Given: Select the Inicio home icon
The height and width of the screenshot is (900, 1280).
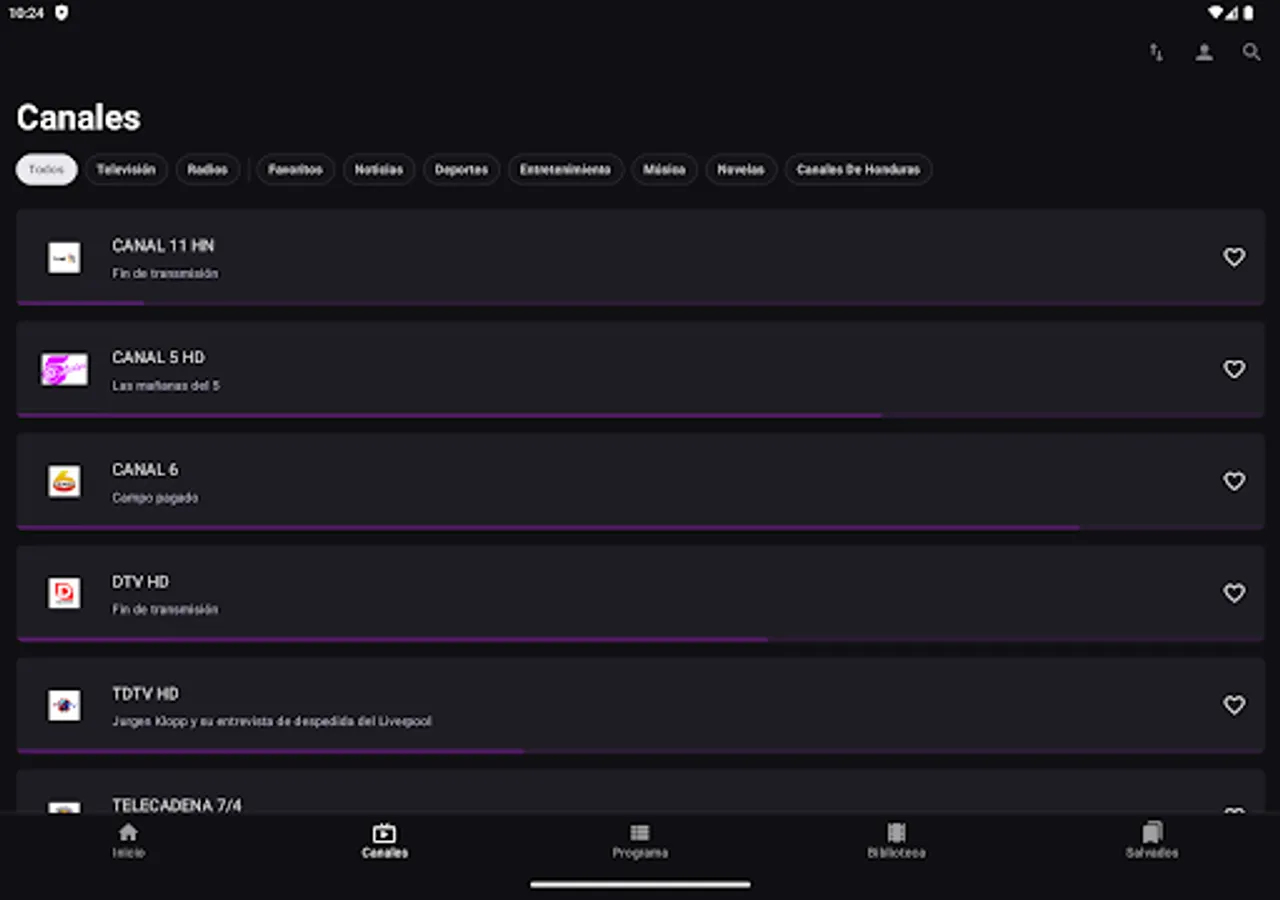Looking at the screenshot, I should pyautogui.click(x=128, y=838).
